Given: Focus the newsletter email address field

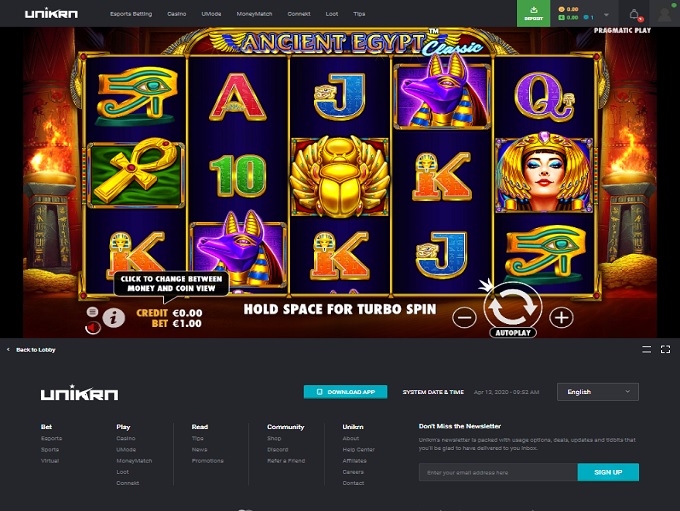Looking at the screenshot, I should point(498,472).
